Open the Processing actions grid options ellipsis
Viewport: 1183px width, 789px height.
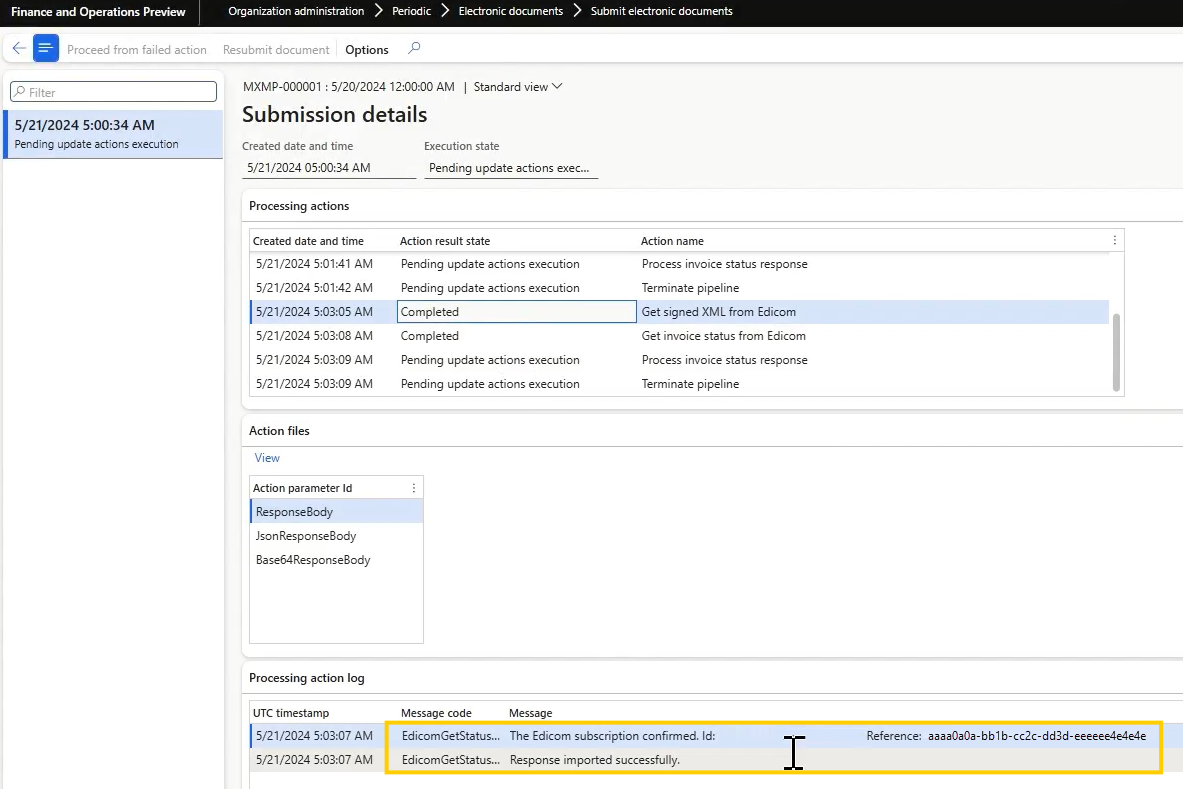click(1114, 240)
